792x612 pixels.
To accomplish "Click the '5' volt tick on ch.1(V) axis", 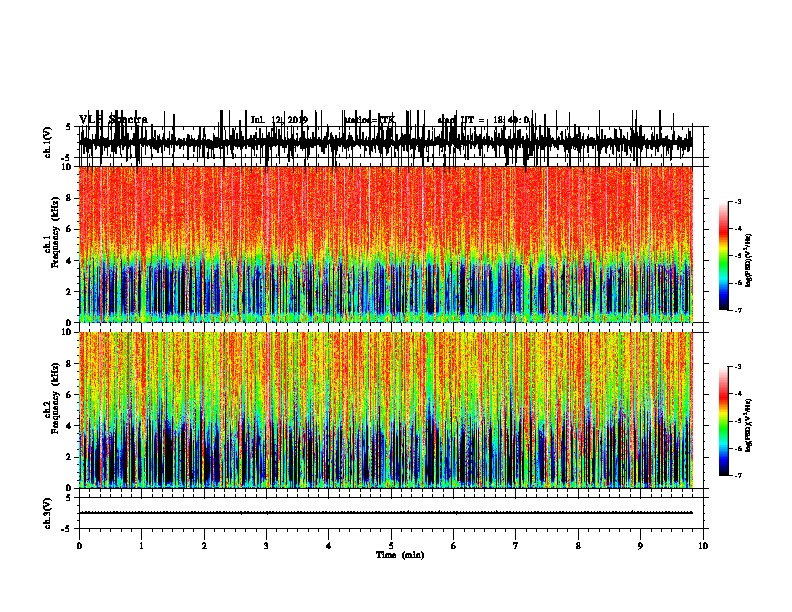I will coord(68,127).
